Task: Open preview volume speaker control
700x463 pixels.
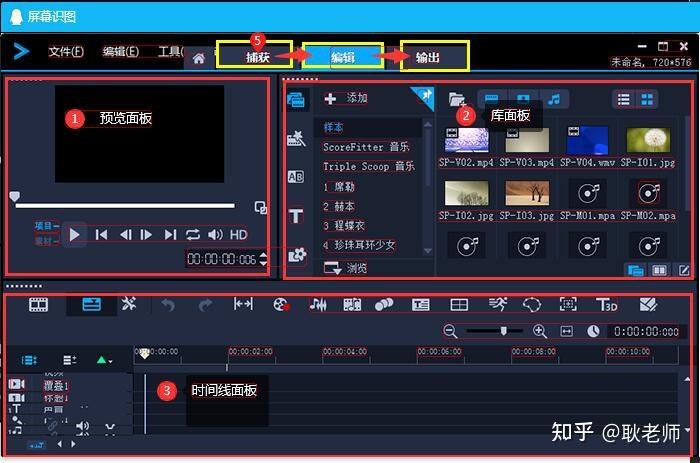Action: pyautogui.click(x=215, y=235)
